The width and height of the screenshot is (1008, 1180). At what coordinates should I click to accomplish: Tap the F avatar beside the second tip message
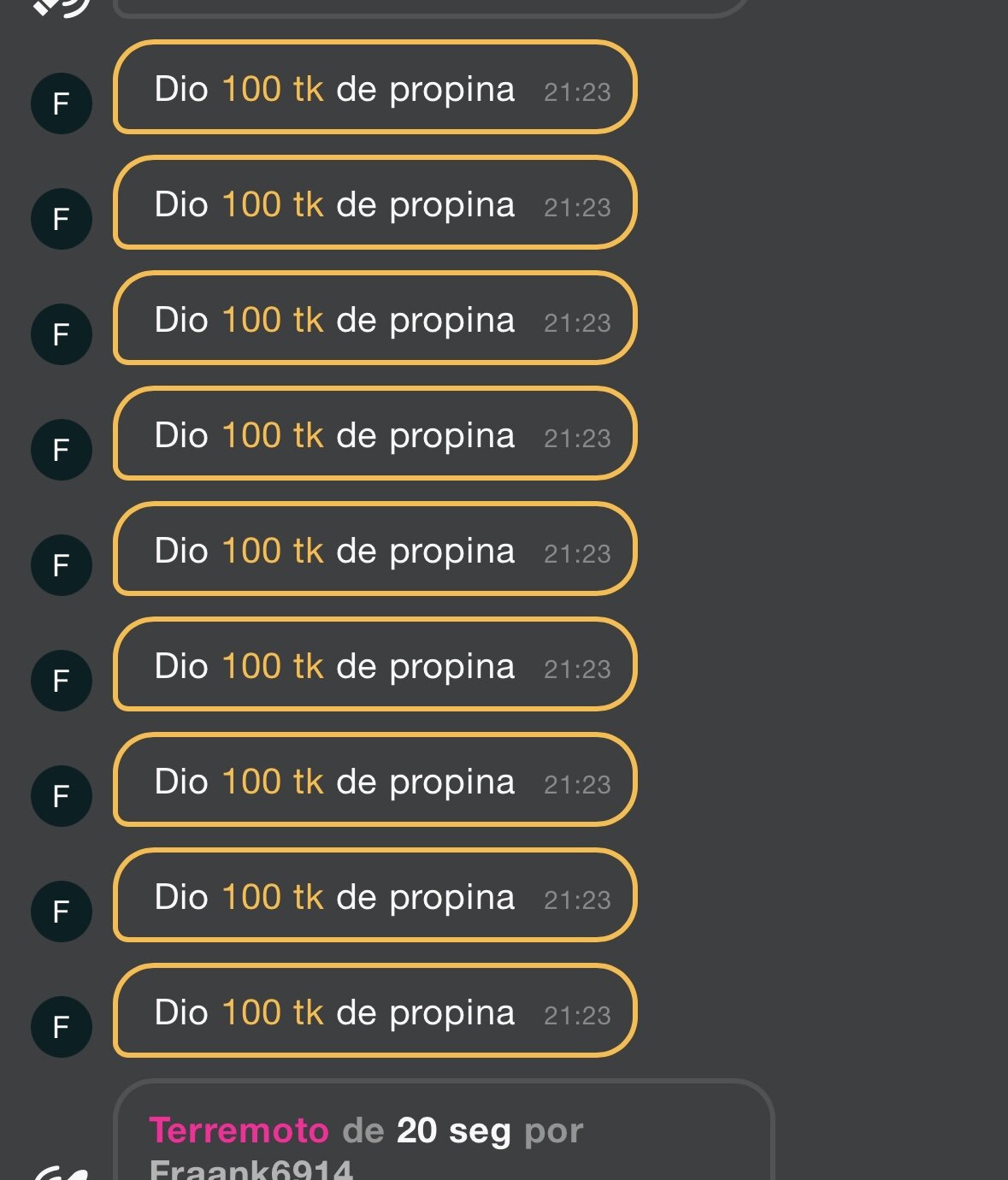tap(62, 220)
